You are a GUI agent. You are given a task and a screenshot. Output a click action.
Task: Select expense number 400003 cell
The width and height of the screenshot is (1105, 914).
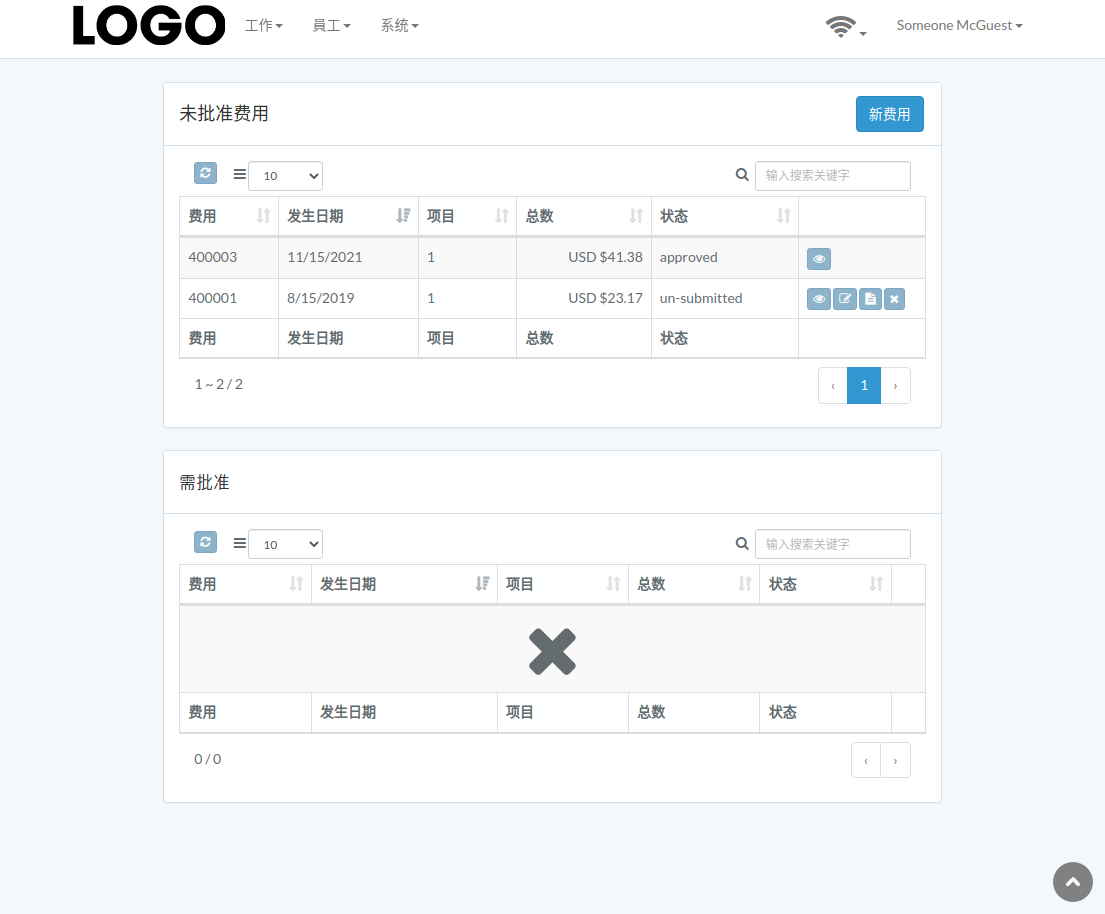(x=229, y=258)
